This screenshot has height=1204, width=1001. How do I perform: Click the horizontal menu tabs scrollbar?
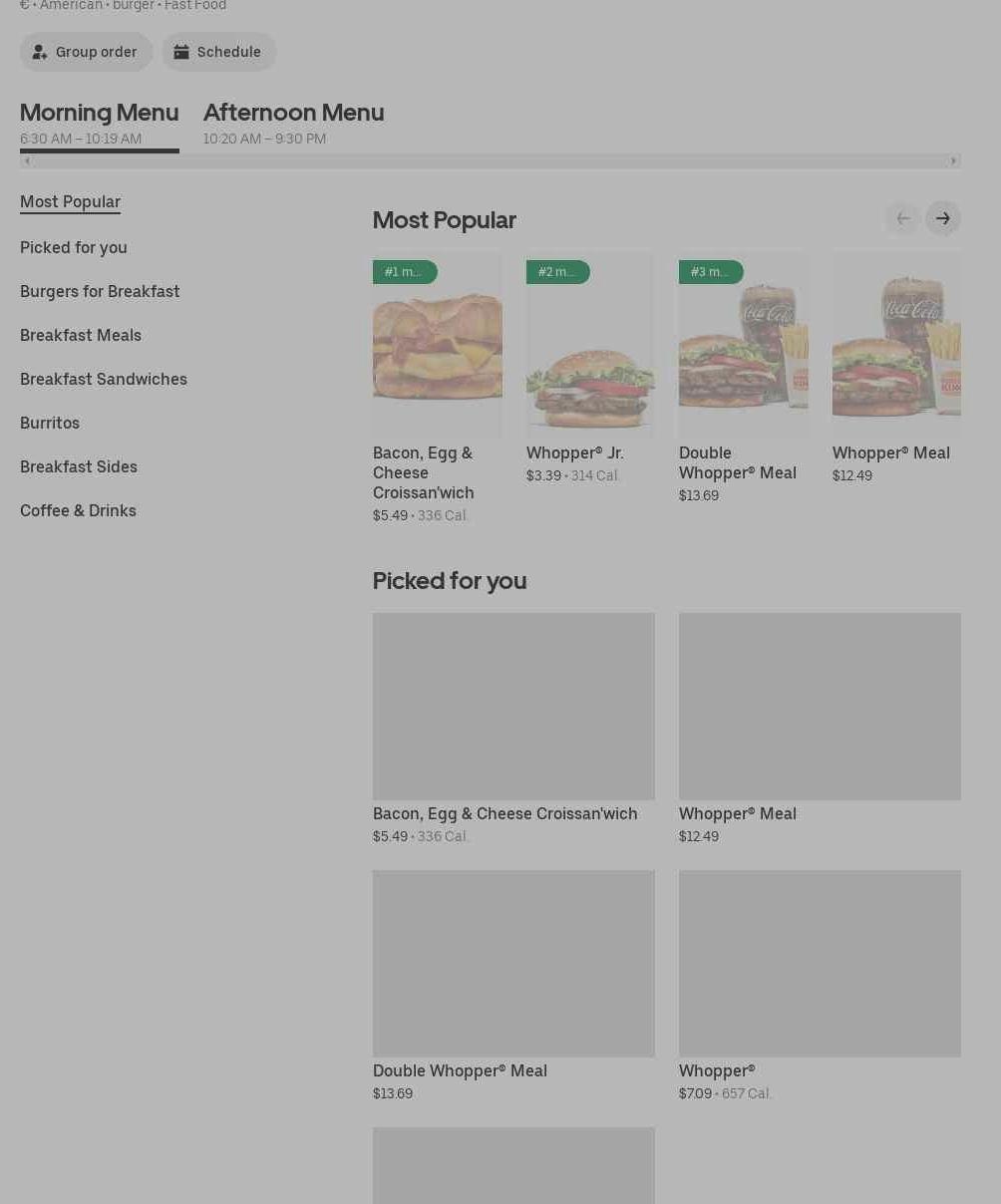[x=491, y=160]
